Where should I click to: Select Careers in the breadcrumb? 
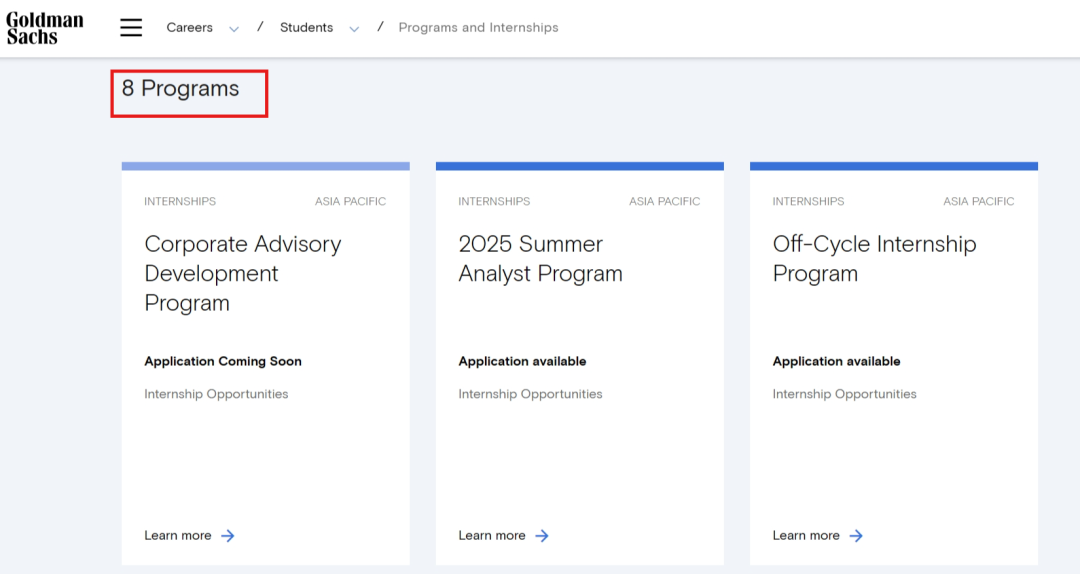click(189, 28)
